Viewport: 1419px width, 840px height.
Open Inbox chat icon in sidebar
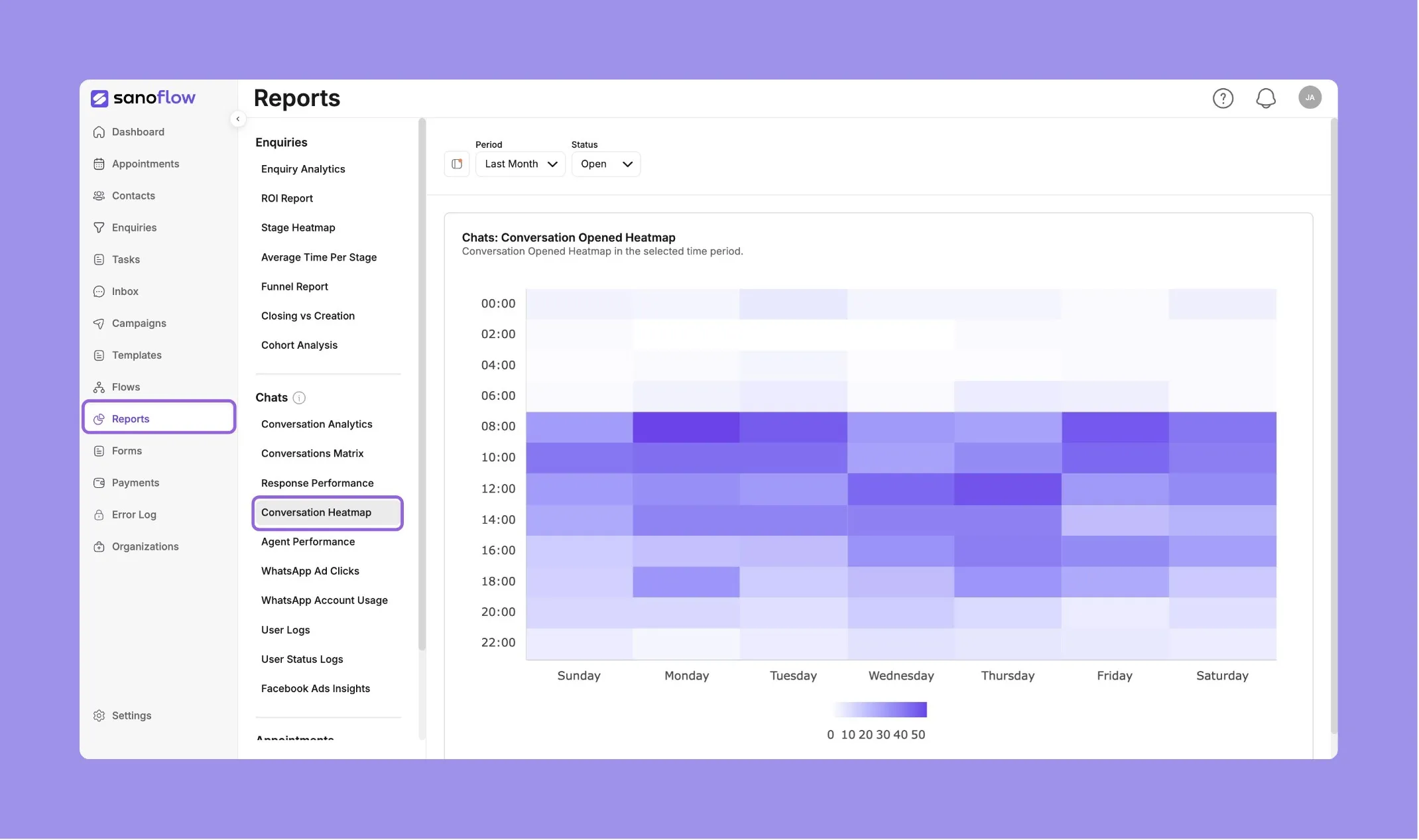click(99, 291)
